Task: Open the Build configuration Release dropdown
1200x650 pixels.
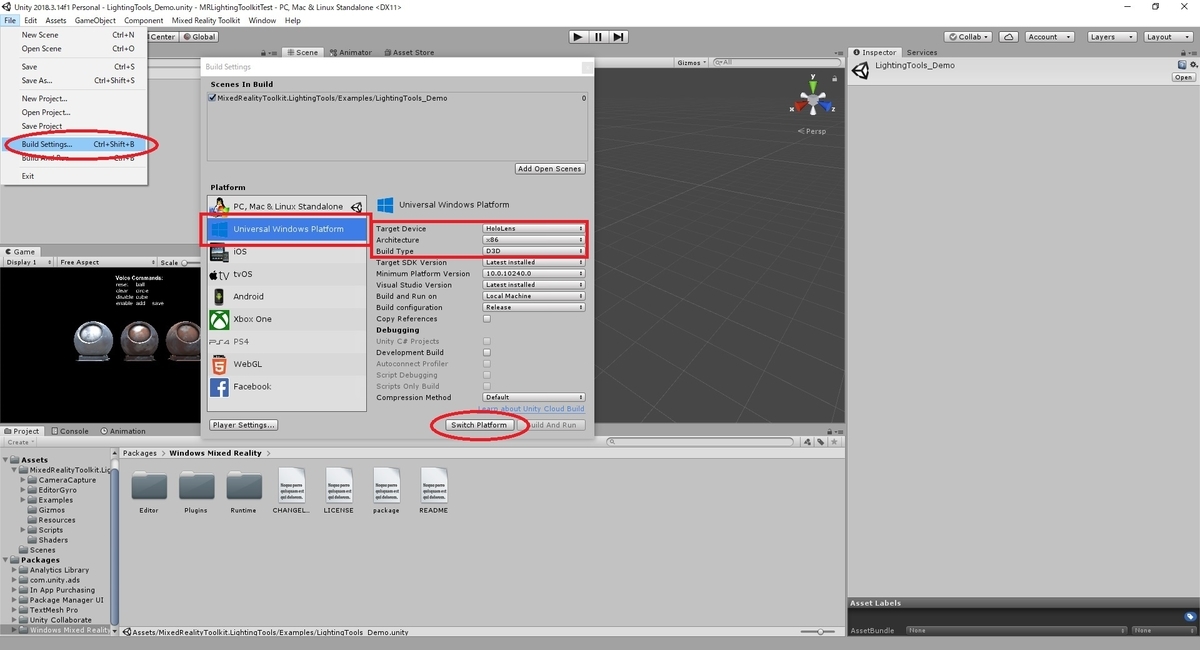Action: point(534,307)
